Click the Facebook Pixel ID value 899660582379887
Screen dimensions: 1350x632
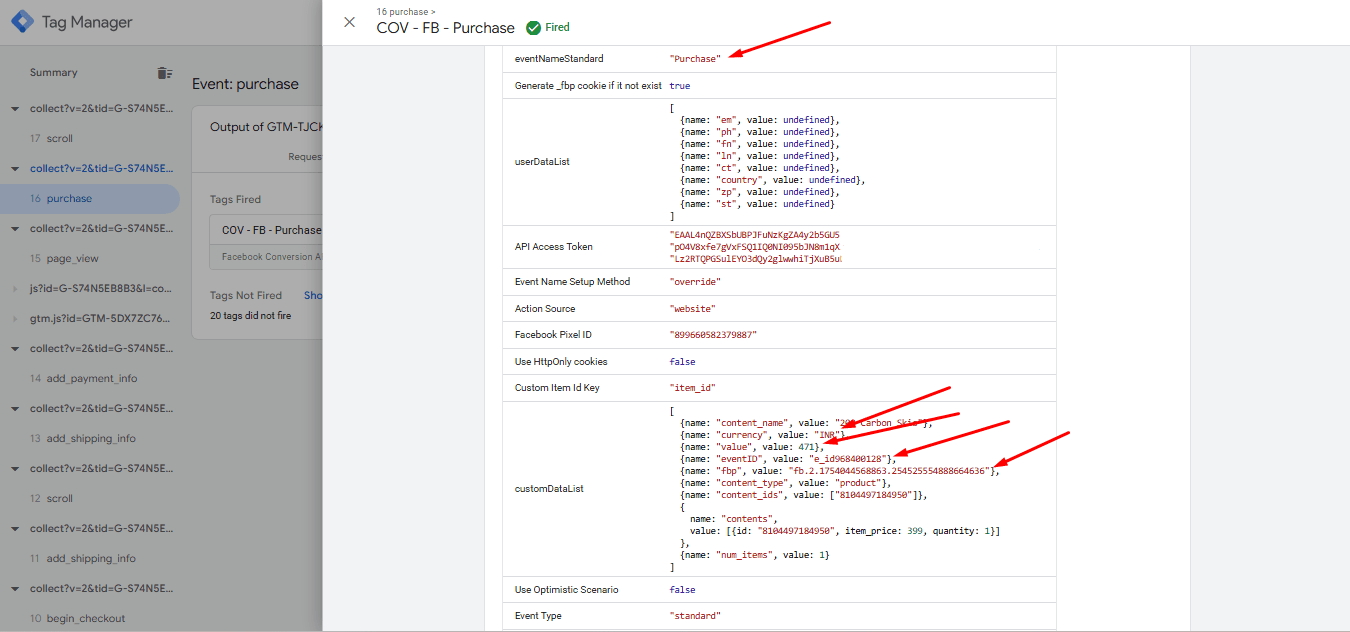pos(713,335)
